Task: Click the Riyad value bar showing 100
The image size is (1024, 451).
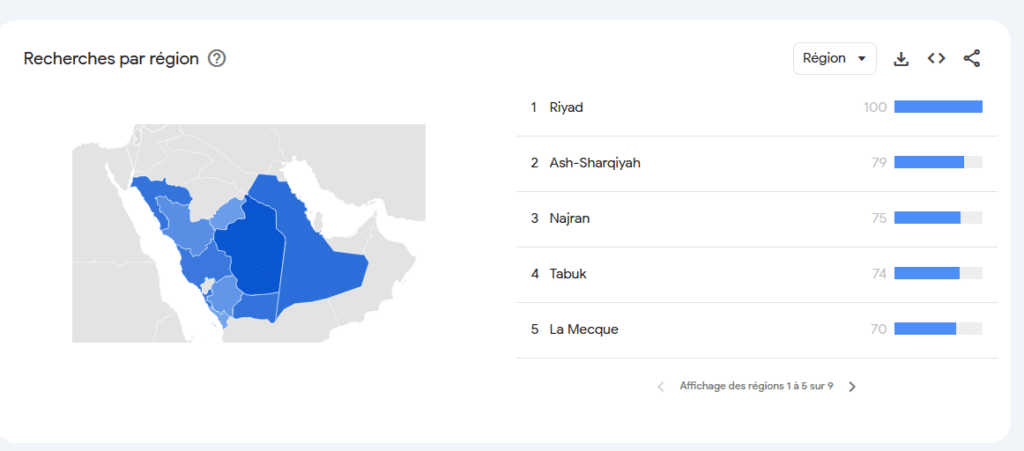Action: (938, 107)
